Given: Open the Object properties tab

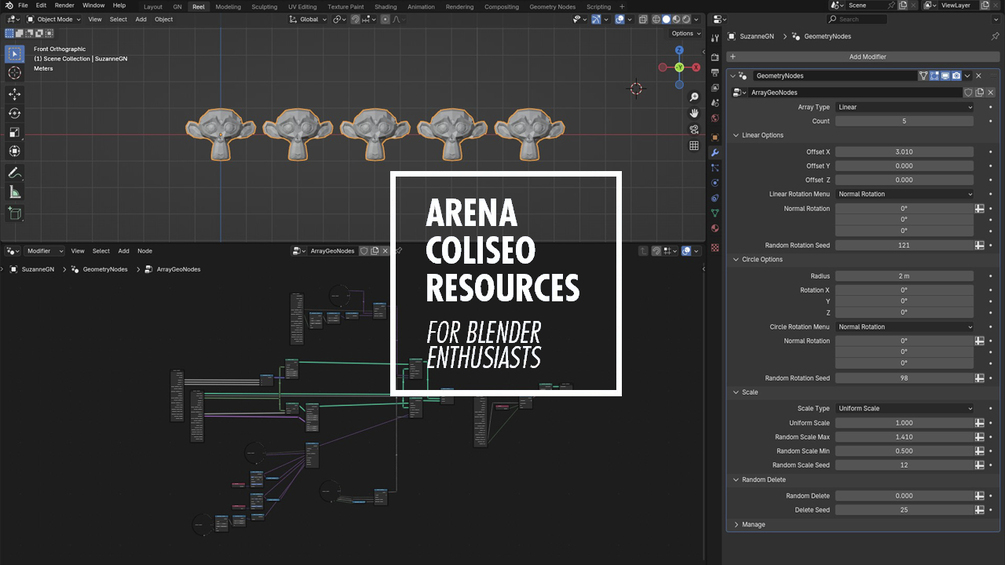Looking at the screenshot, I should pos(715,137).
